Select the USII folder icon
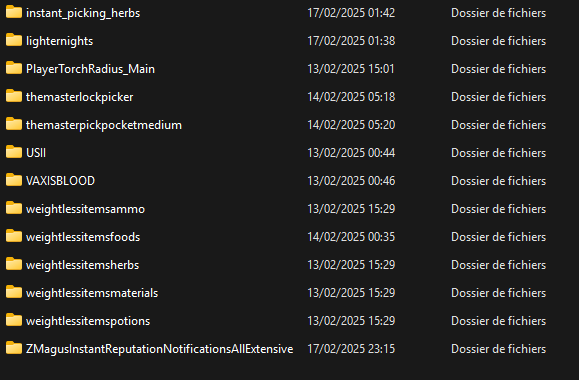This screenshot has width=579, height=380. coord(14,152)
